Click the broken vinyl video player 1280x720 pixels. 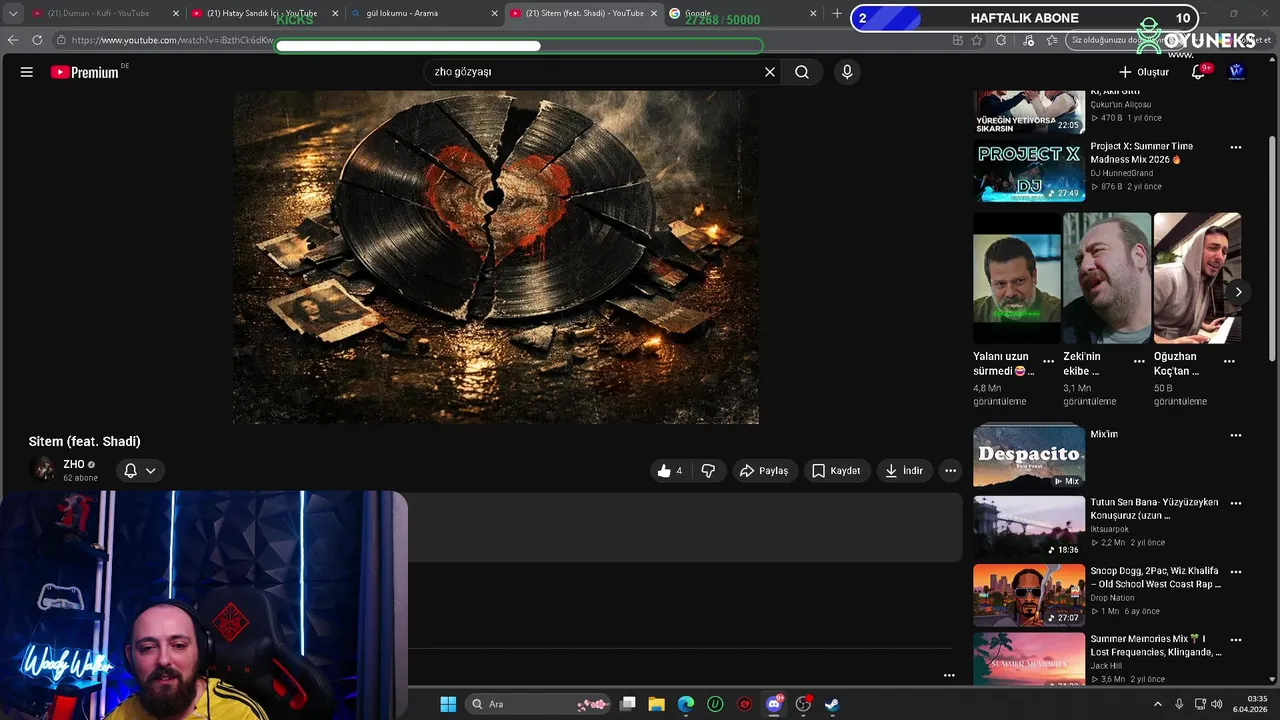point(496,257)
